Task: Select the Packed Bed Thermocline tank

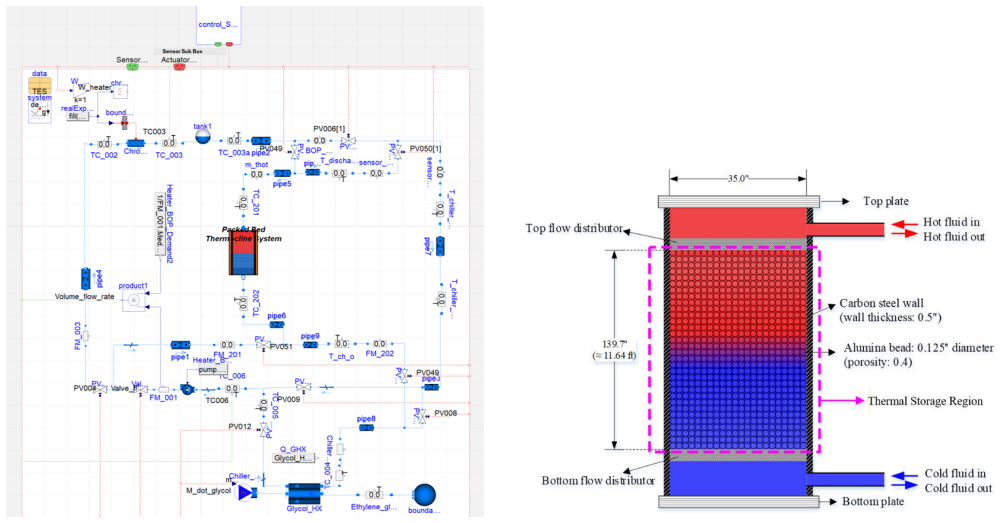Action: [x=243, y=253]
